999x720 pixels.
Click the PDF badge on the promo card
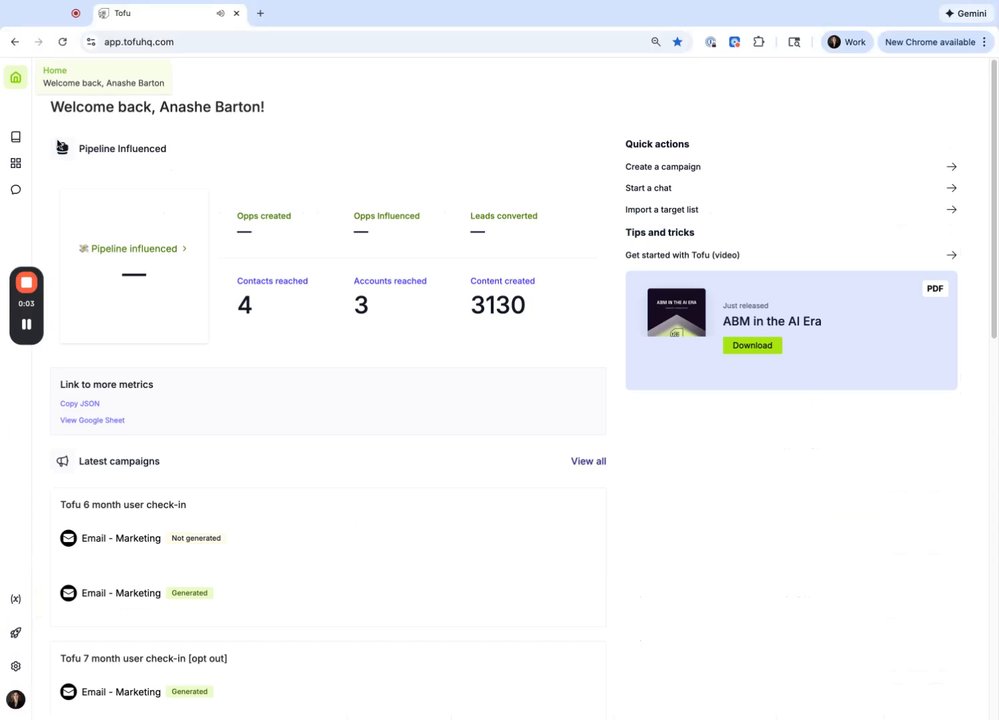tap(935, 289)
